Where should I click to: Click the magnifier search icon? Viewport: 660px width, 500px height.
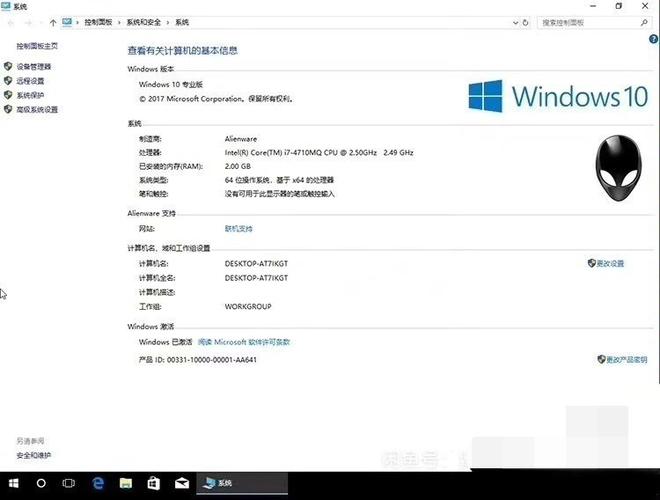pos(644,23)
